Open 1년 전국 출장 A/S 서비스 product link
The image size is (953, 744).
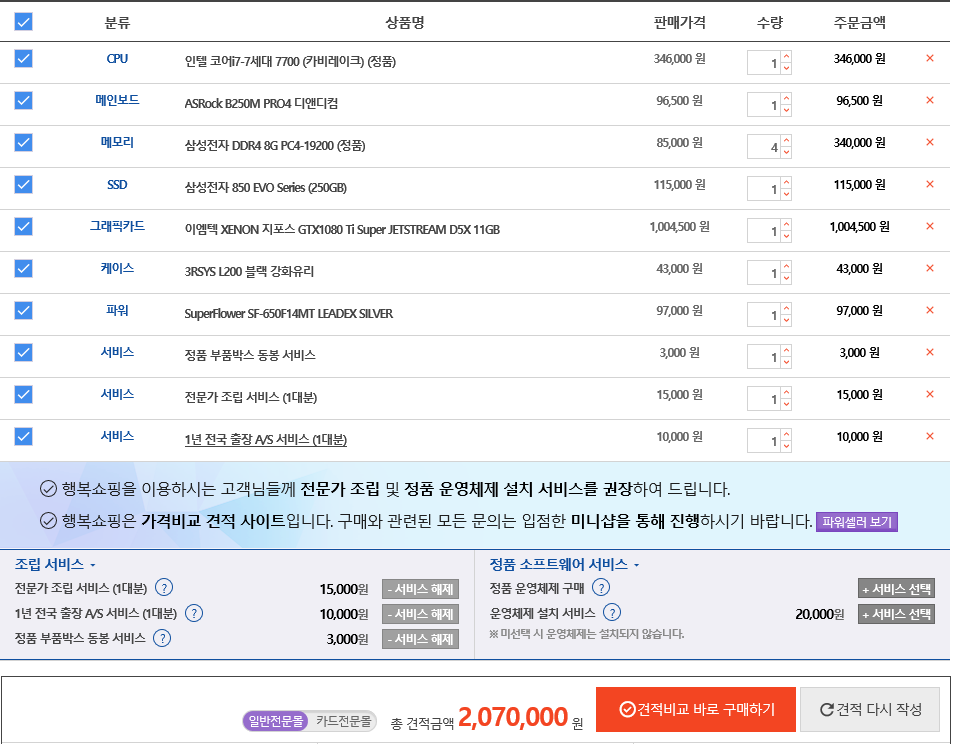[x=266, y=439]
